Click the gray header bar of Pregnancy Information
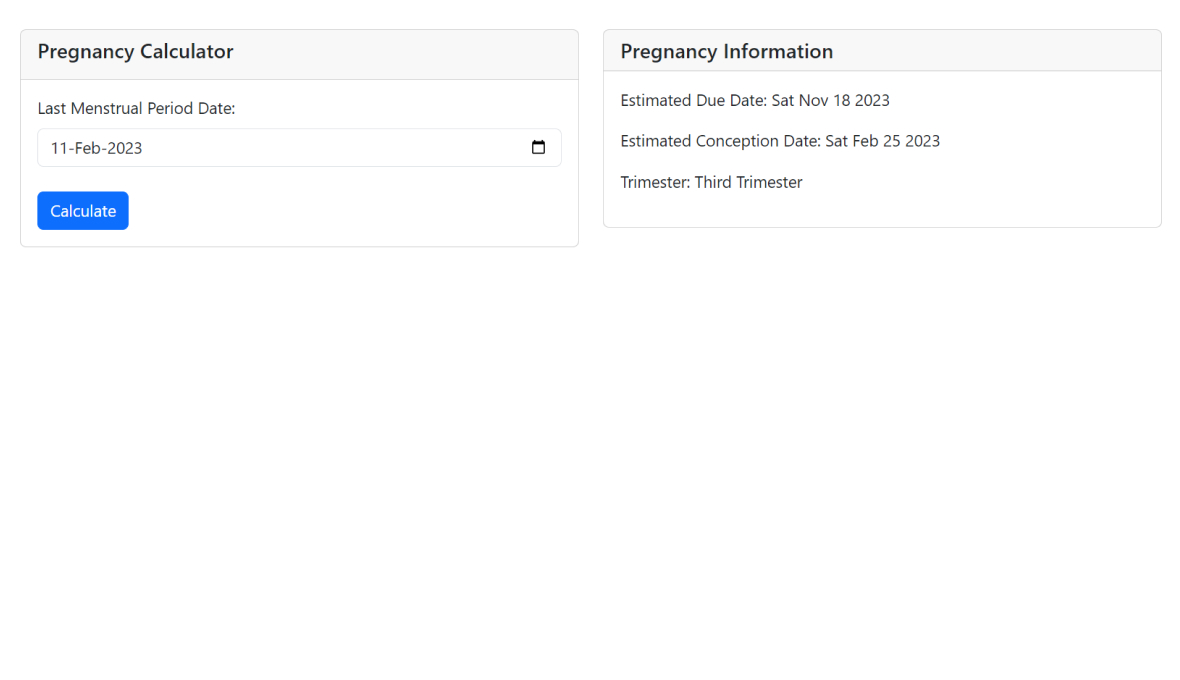The height and width of the screenshot is (680, 1180). (1000, 51)
